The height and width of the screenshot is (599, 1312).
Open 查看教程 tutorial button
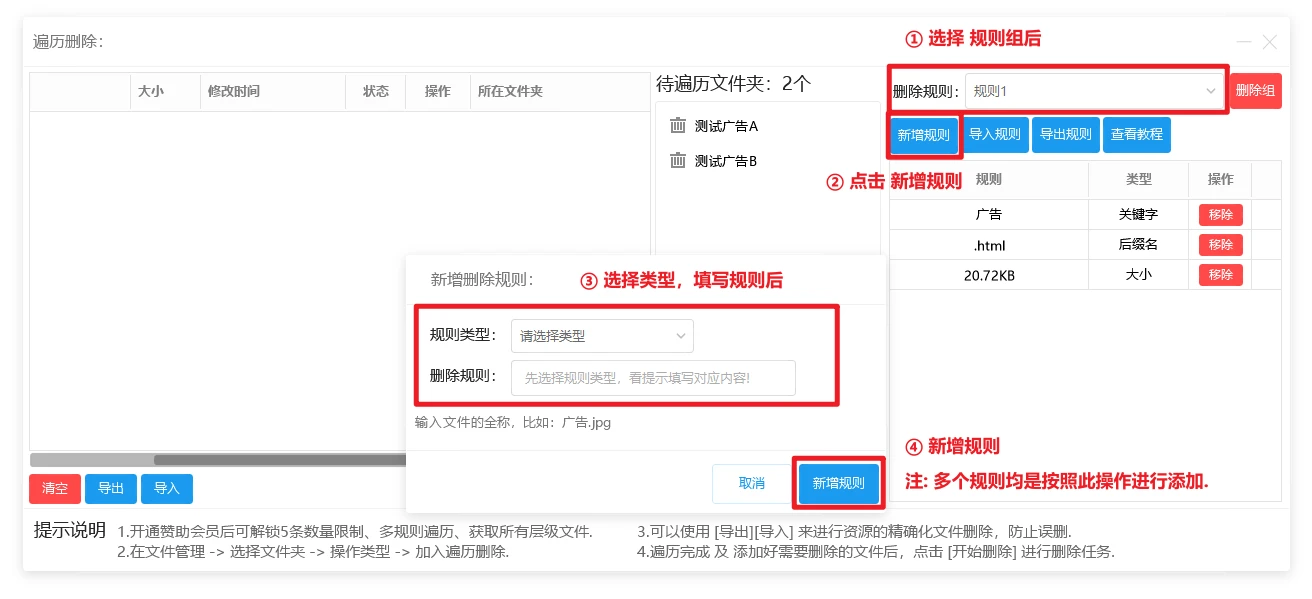pos(1137,135)
